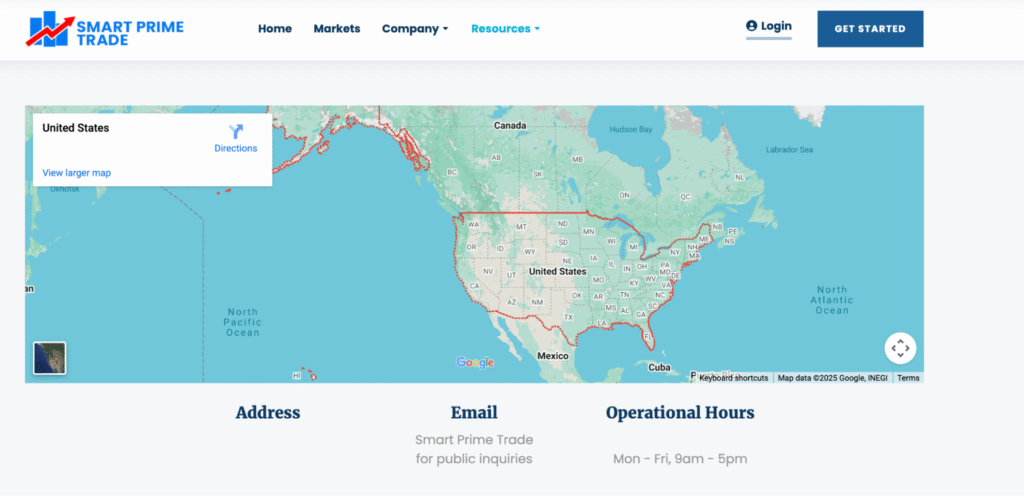The image size is (1024, 496).
Task: Expand the Resources dropdown menu
Action: pyautogui.click(x=505, y=29)
